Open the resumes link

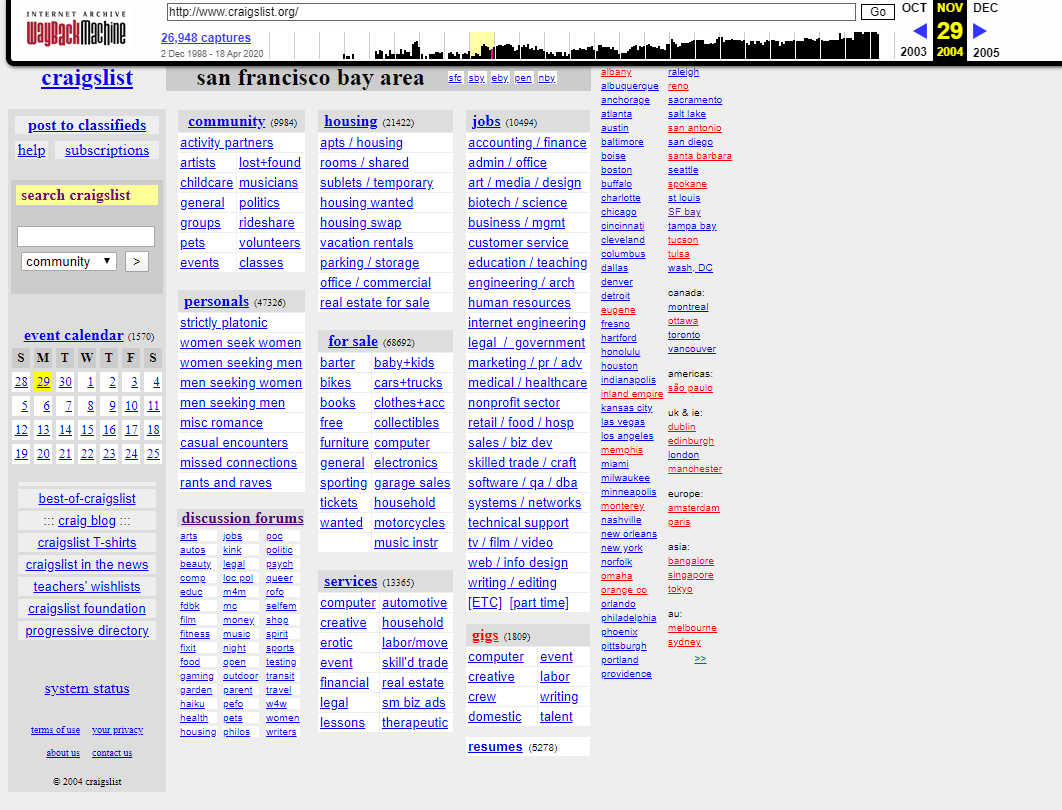[x=495, y=746]
